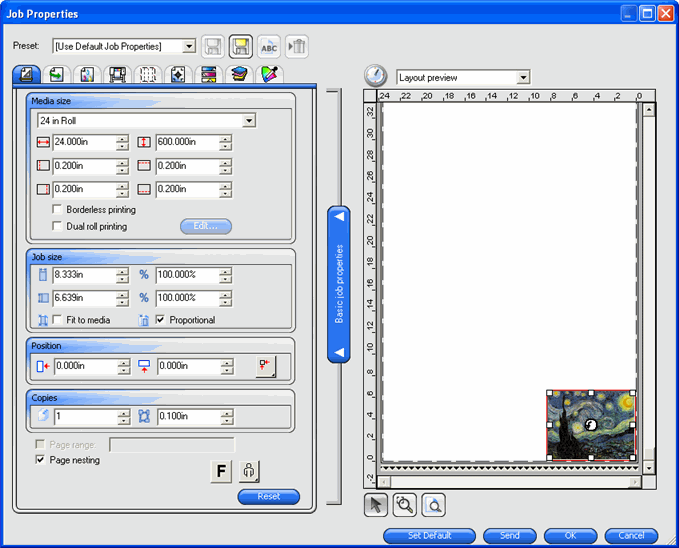Open the Printer options tab
This screenshot has width=679, height=548.
coord(117,75)
